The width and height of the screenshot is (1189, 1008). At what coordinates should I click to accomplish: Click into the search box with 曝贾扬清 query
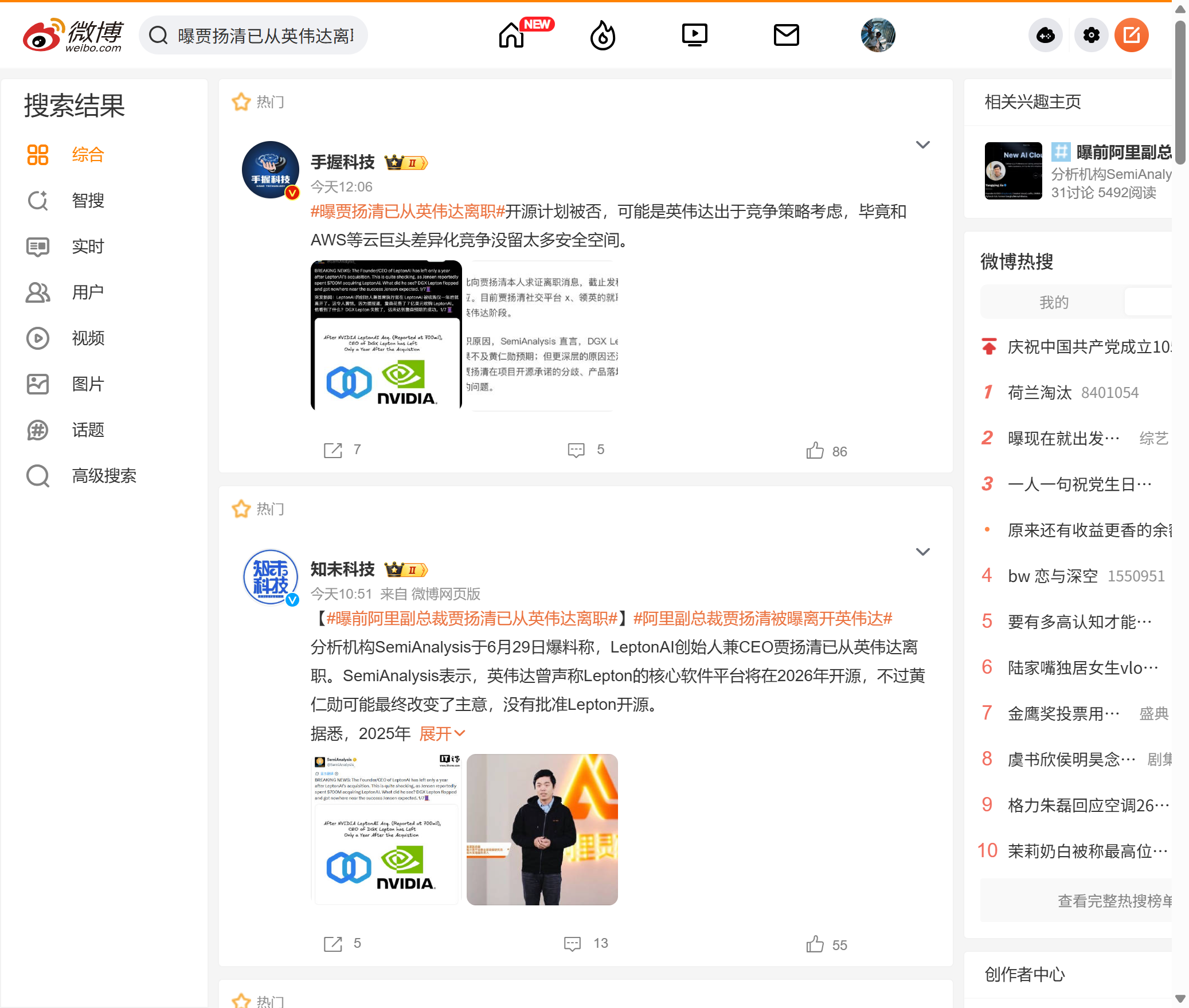[x=265, y=36]
